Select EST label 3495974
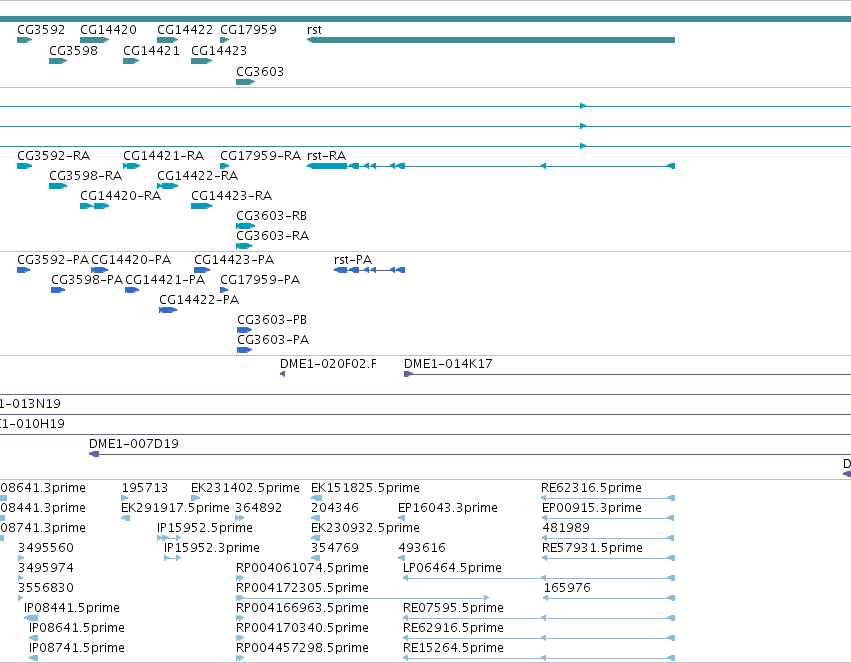 point(46,569)
